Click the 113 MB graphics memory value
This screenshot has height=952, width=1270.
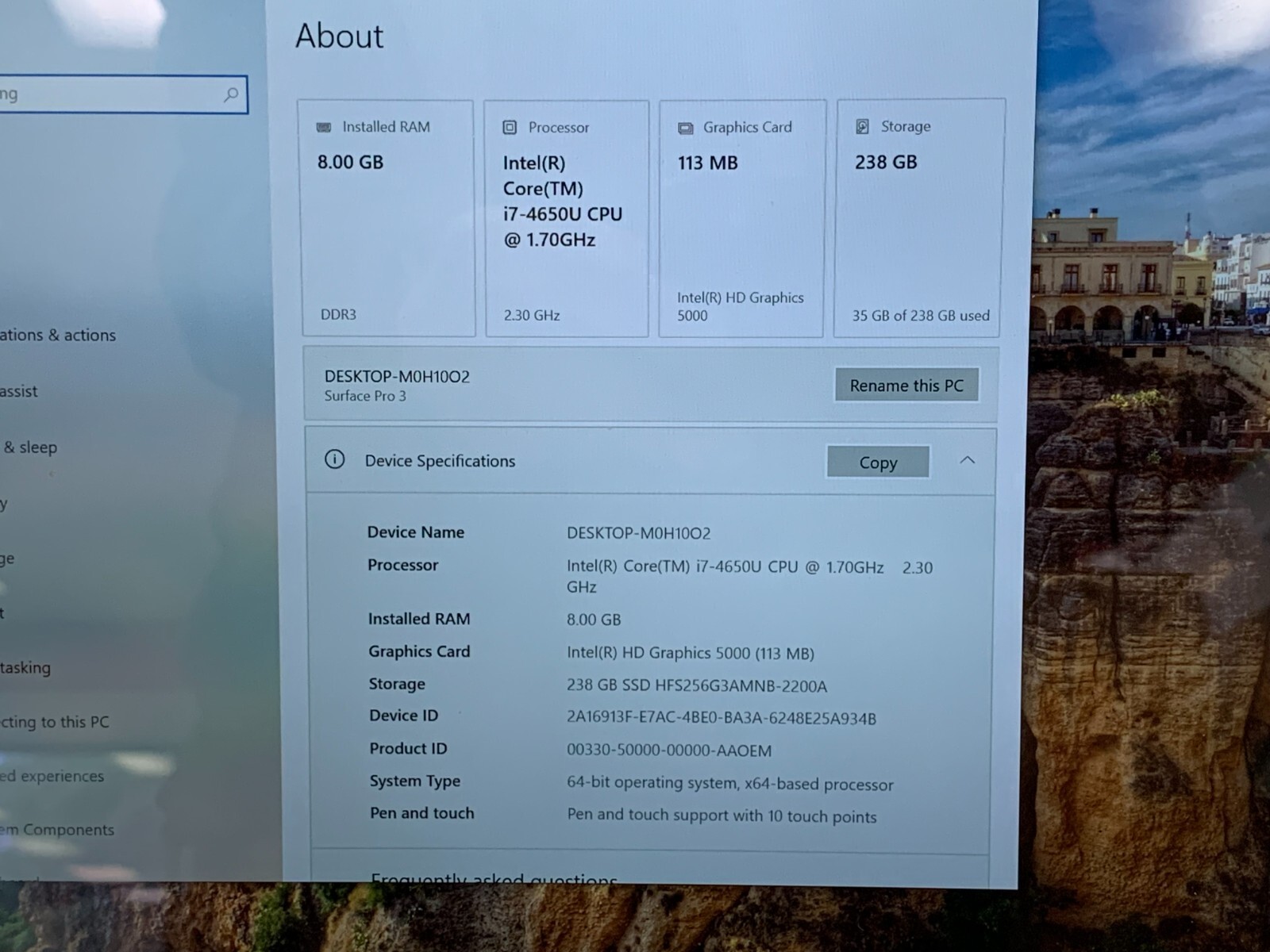[x=708, y=163]
